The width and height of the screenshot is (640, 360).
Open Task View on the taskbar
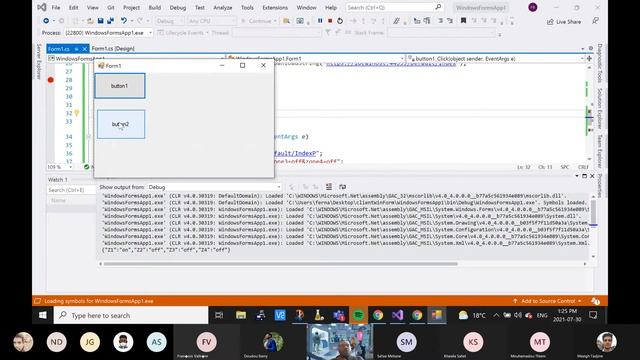click(x=219, y=315)
